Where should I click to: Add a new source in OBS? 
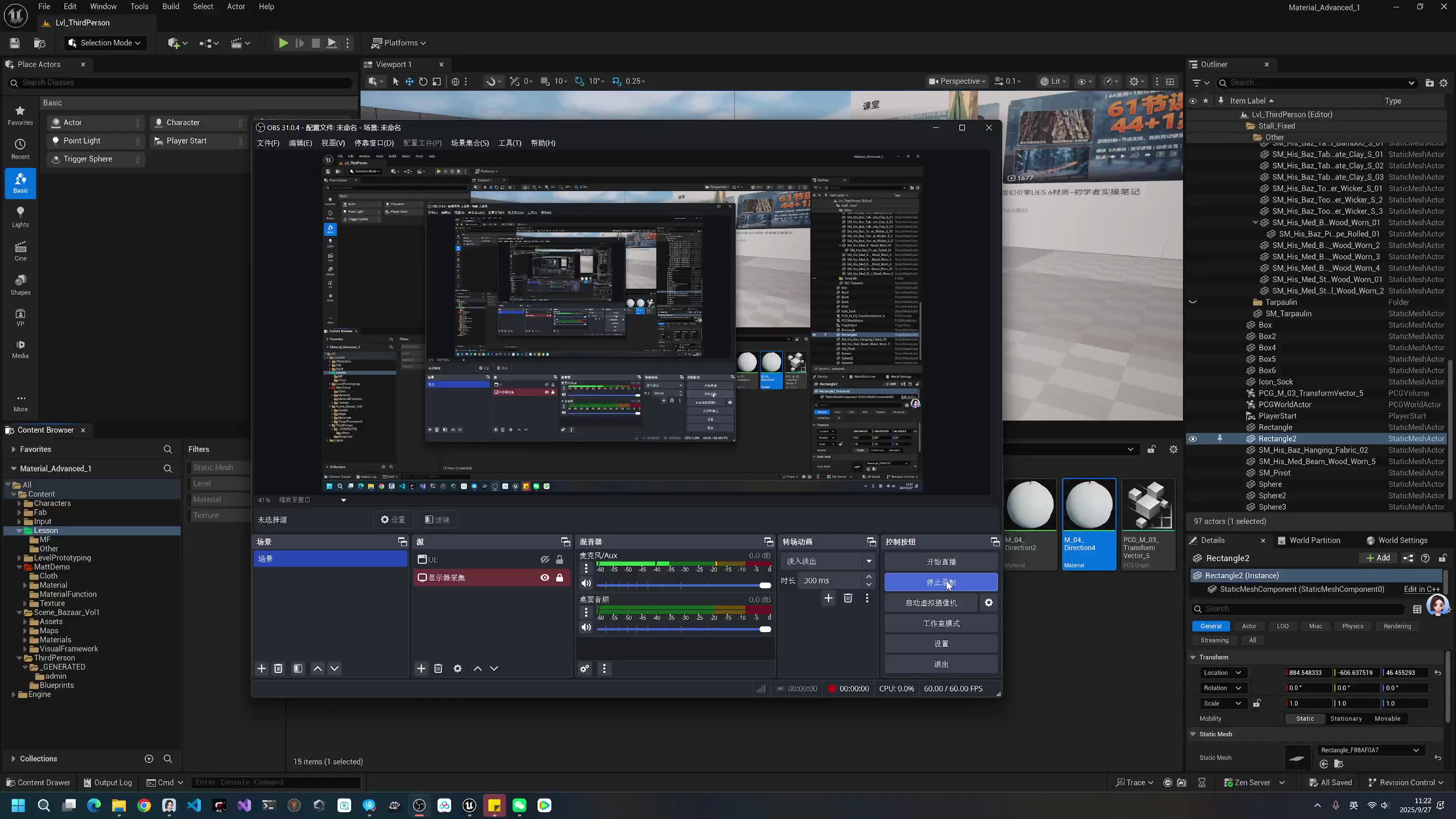click(421, 669)
